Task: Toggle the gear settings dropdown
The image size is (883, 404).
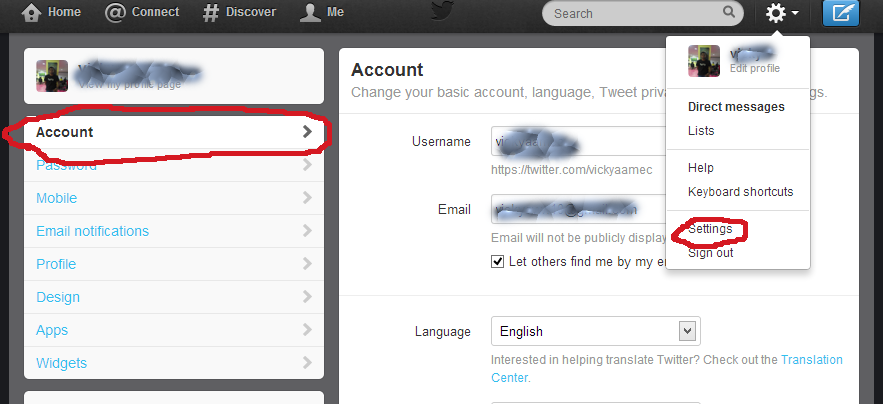Action: (782, 12)
